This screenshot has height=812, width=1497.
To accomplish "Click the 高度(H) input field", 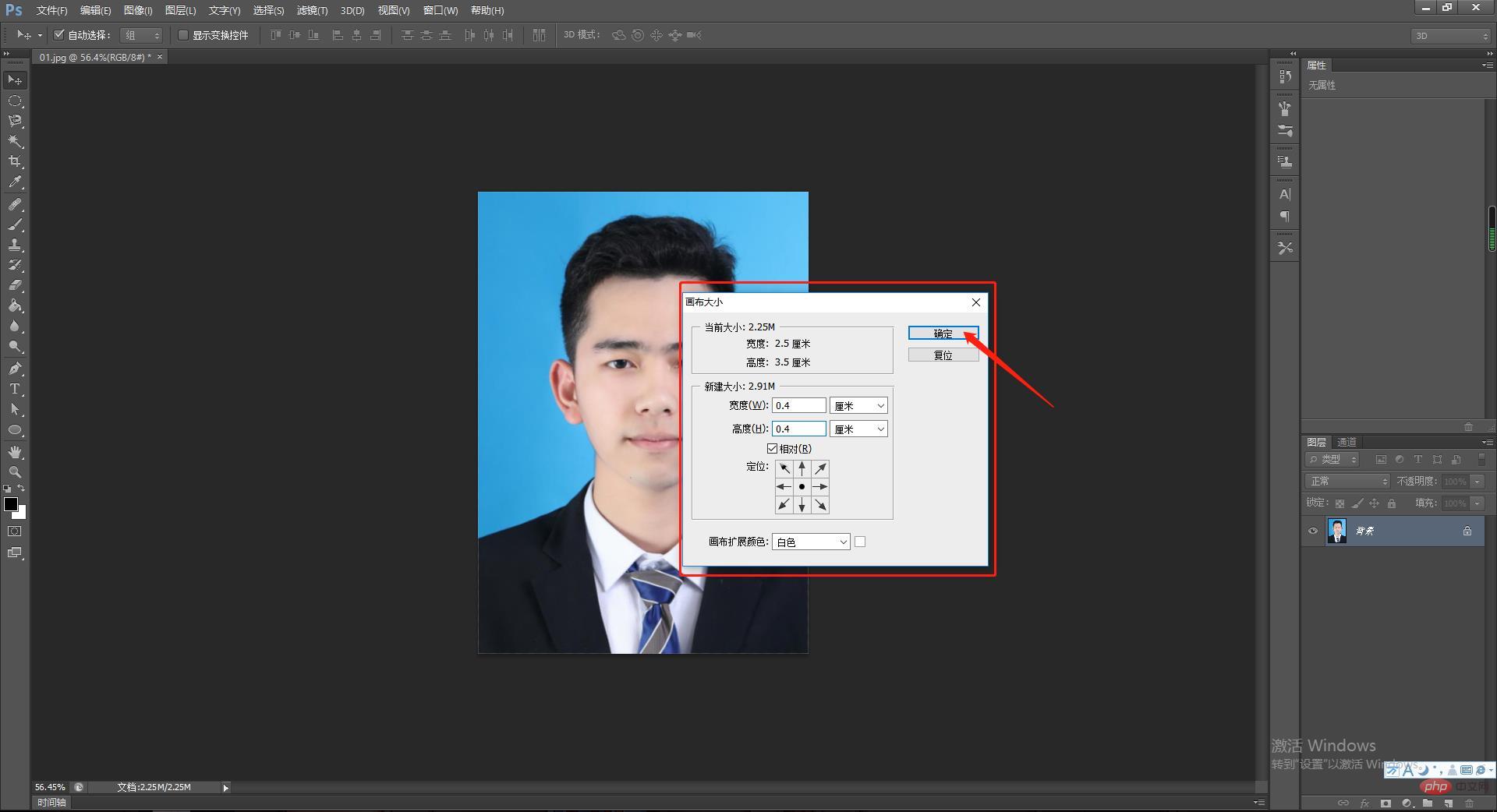I will (x=799, y=429).
